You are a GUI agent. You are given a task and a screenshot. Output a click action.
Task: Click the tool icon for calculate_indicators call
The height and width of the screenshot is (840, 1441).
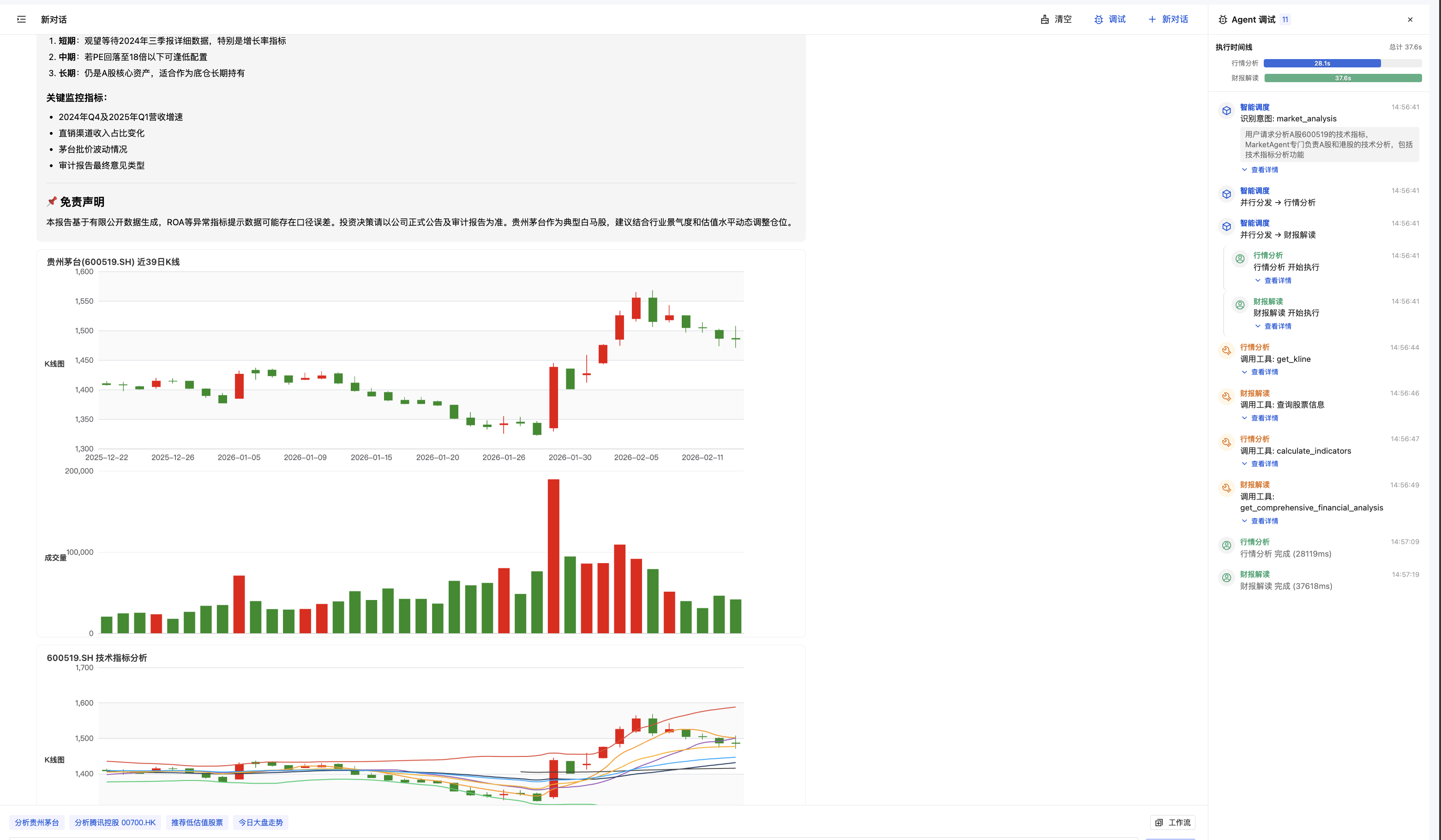(x=1226, y=442)
